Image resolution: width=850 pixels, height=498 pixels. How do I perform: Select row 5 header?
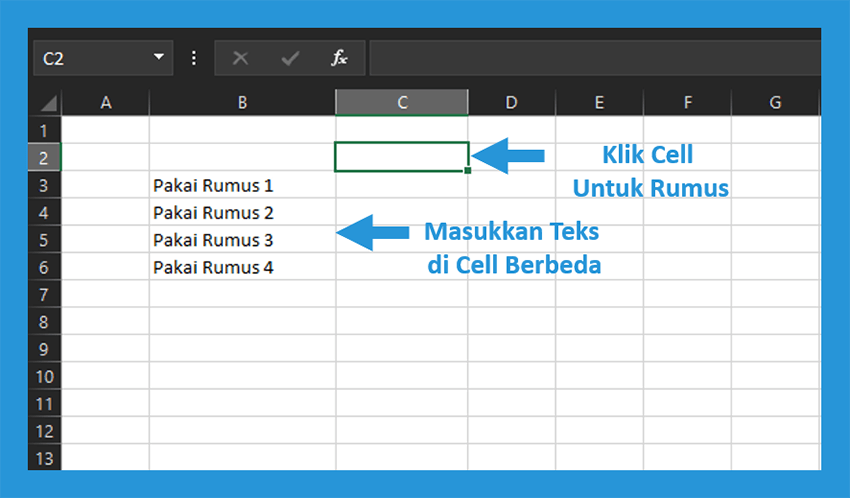coord(44,240)
